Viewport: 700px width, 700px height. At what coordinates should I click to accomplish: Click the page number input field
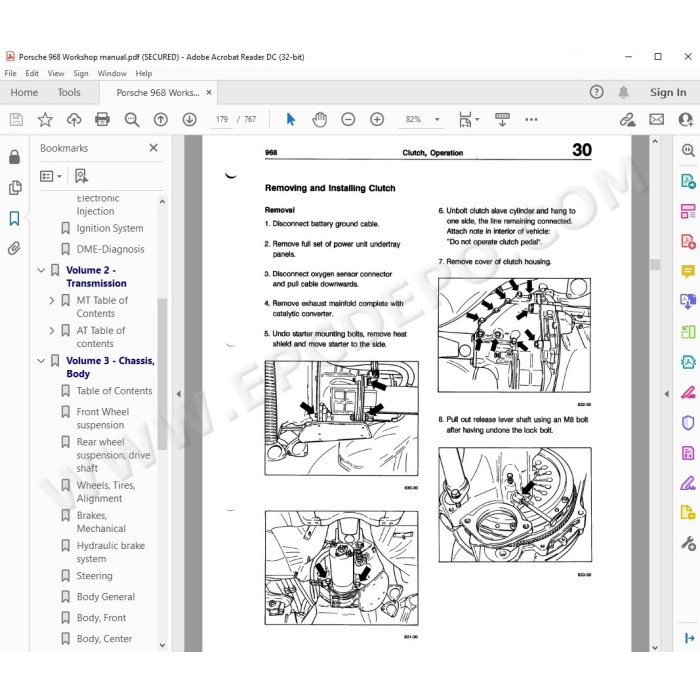click(221, 119)
